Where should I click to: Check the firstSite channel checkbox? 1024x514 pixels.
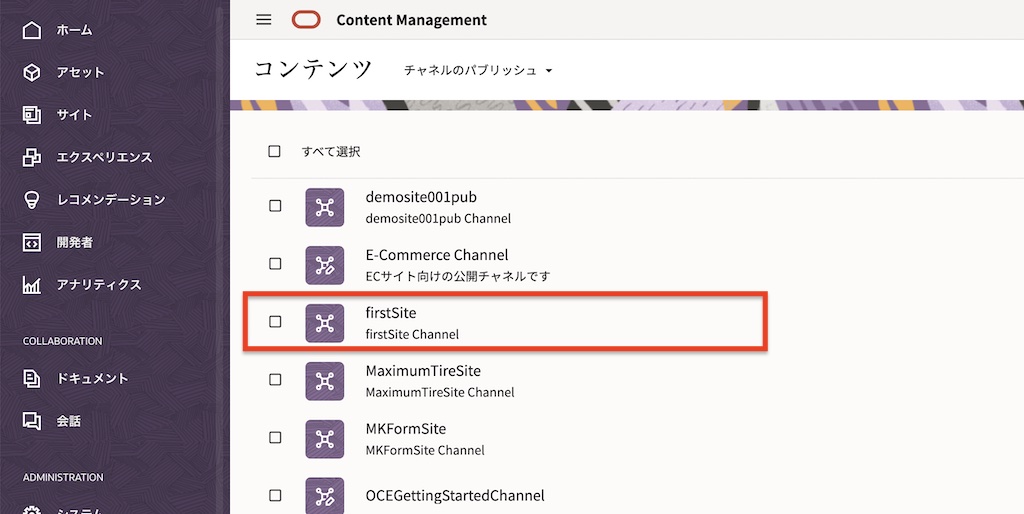(275, 322)
